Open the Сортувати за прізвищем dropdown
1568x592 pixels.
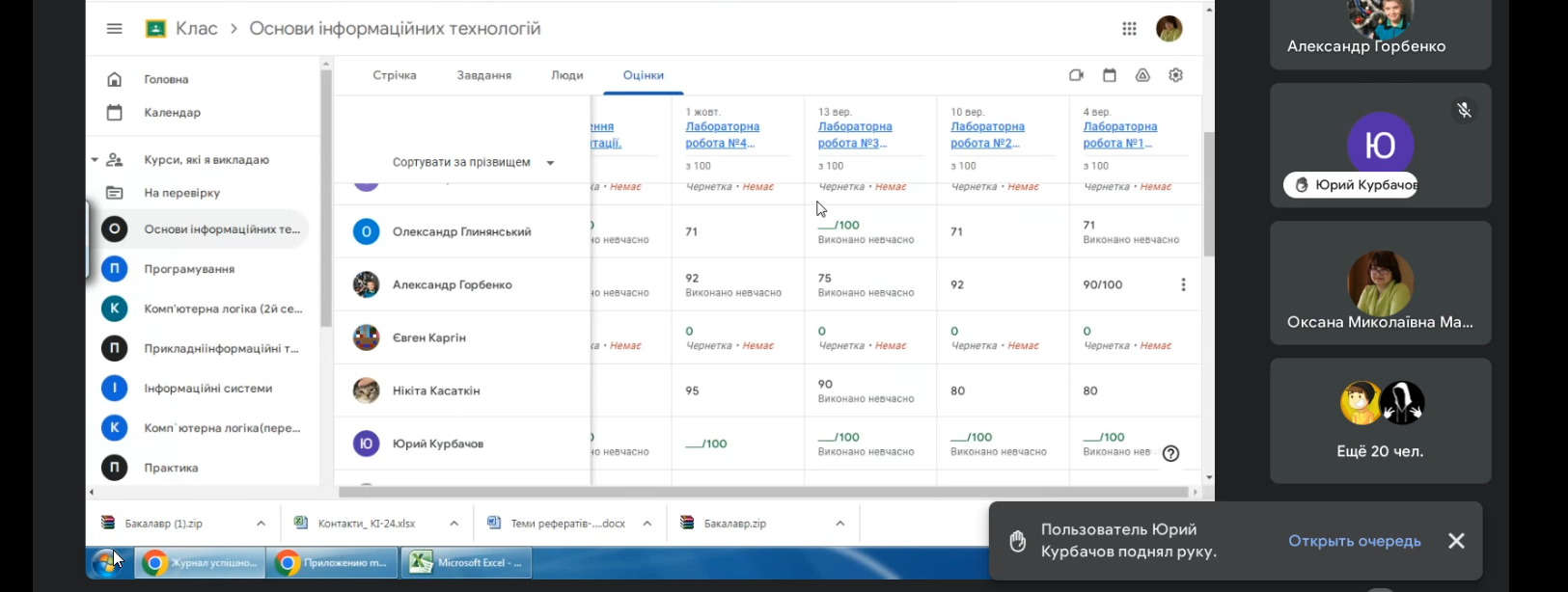(473, 162)
